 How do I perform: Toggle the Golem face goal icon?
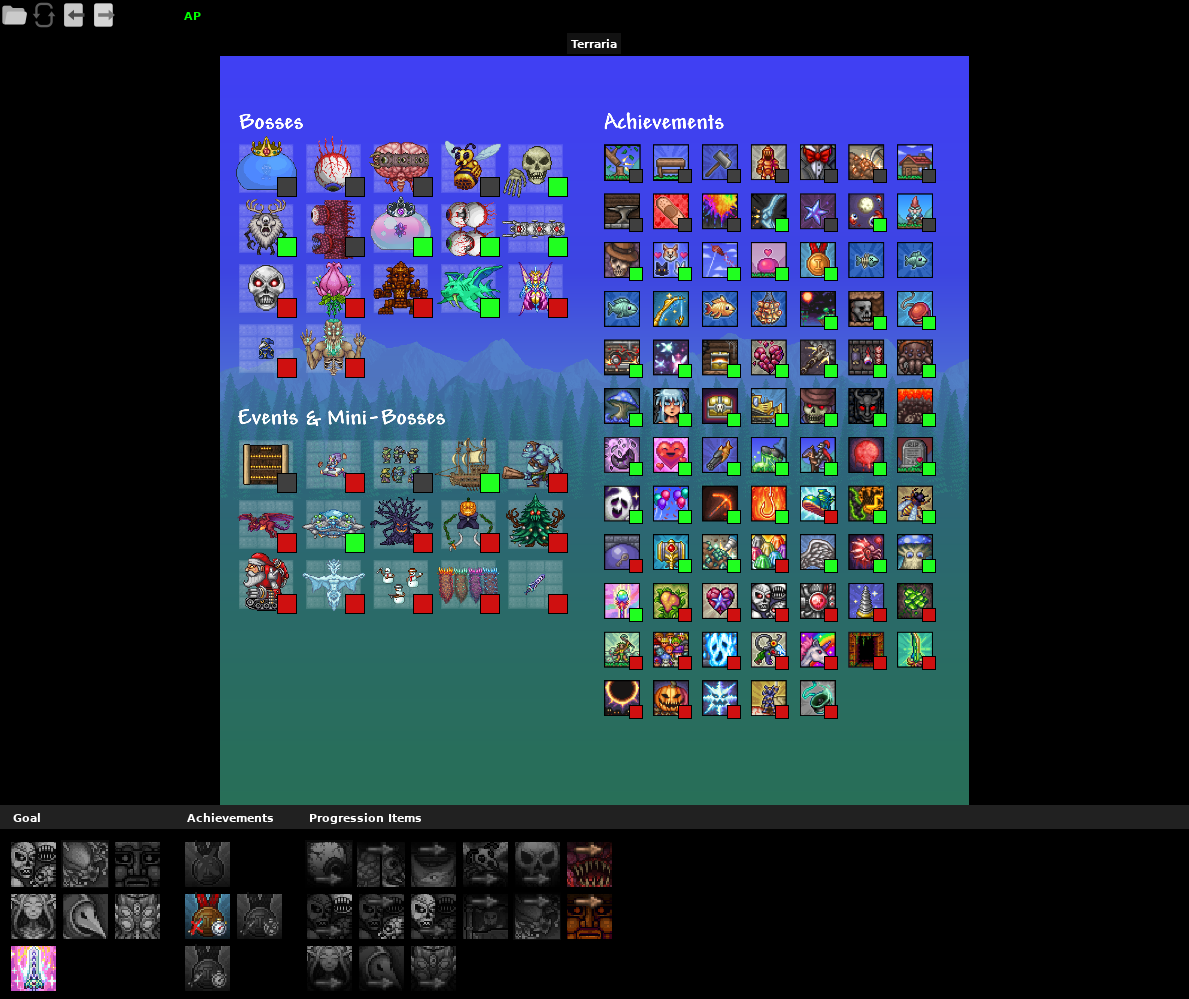(x=137, y=864)
